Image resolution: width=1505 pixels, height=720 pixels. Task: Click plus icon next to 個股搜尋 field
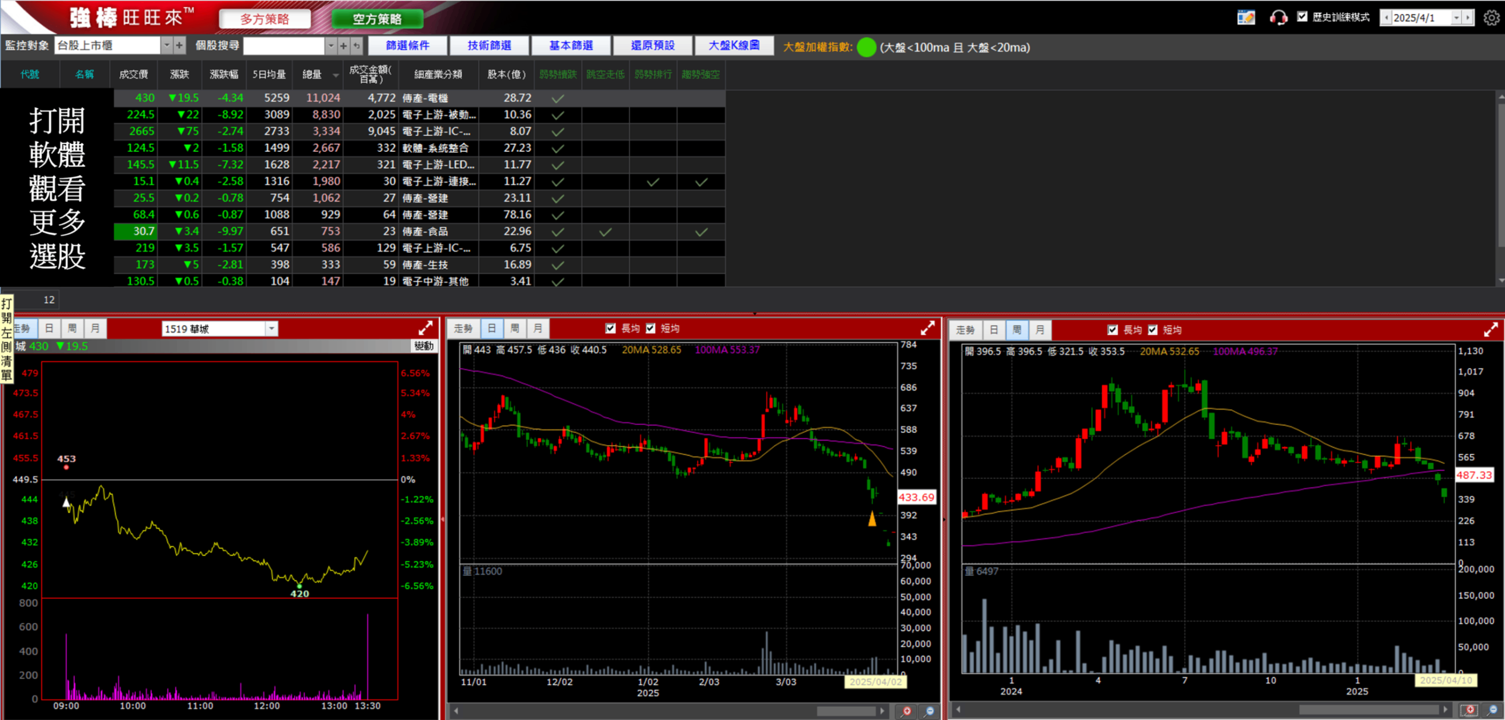click(x=343, y=45)
